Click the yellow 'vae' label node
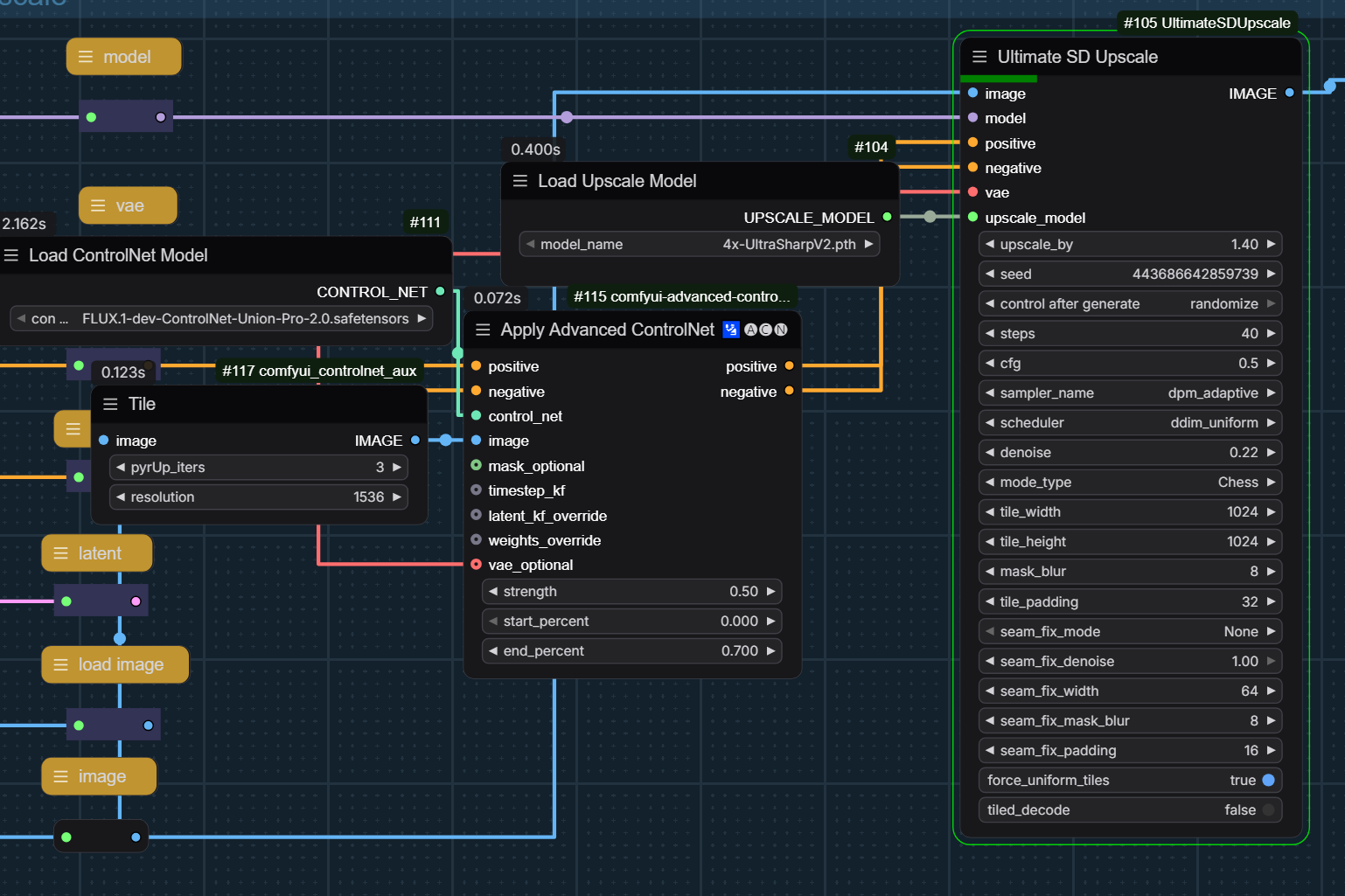 [128, 205]
